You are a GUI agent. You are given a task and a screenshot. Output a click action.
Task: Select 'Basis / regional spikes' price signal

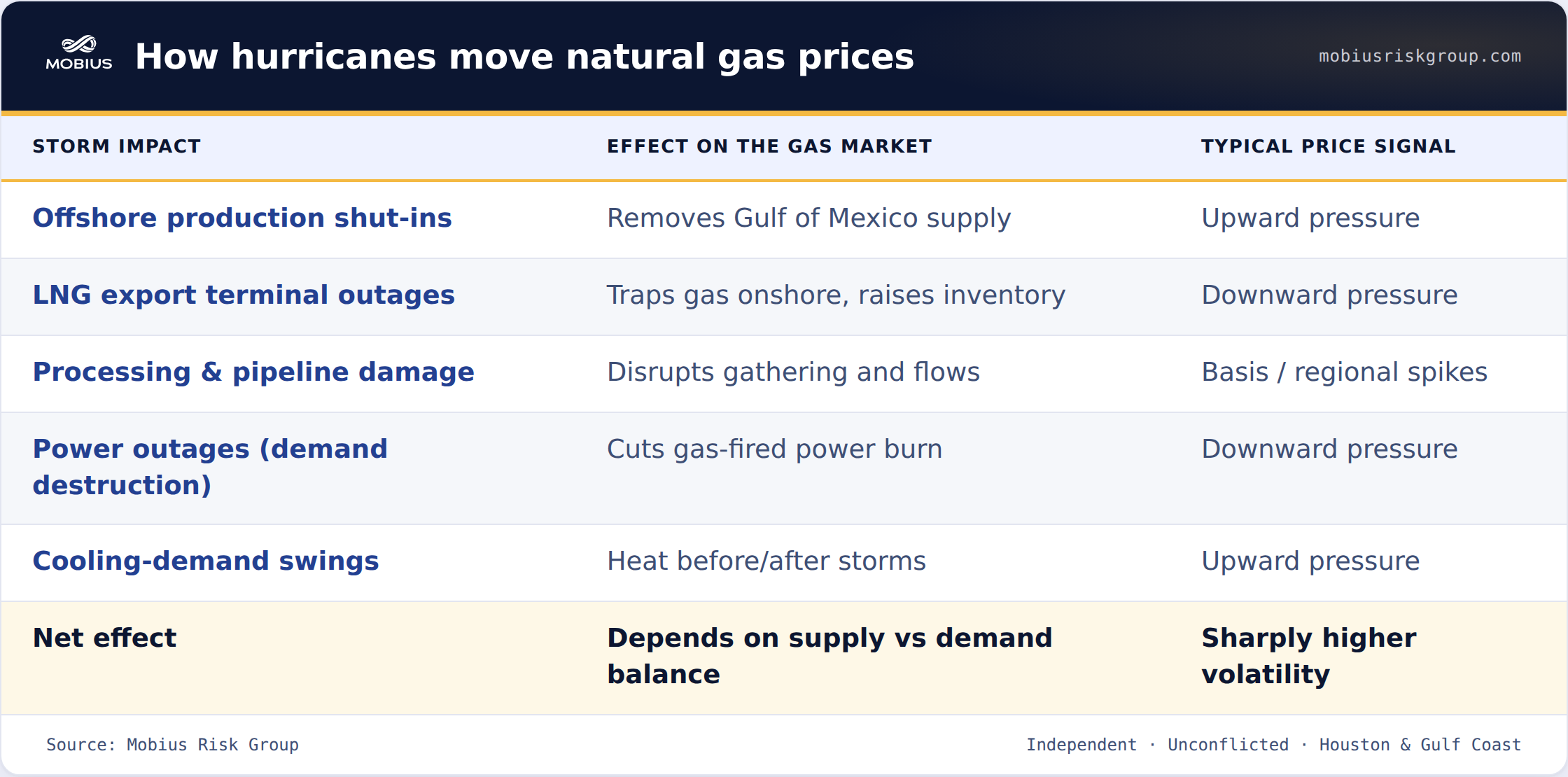[x=1344, y=372]
